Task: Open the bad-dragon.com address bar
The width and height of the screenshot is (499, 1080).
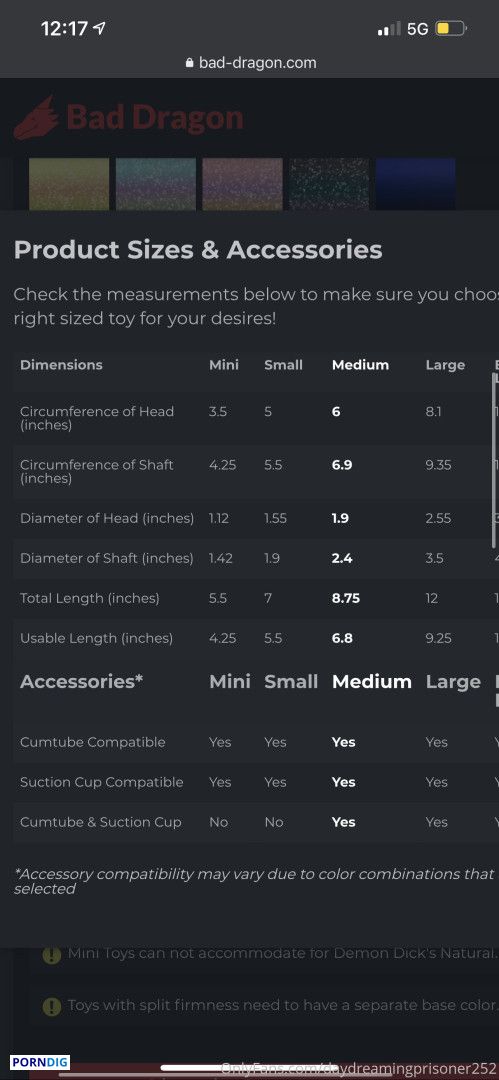Action: click(250, 63)
